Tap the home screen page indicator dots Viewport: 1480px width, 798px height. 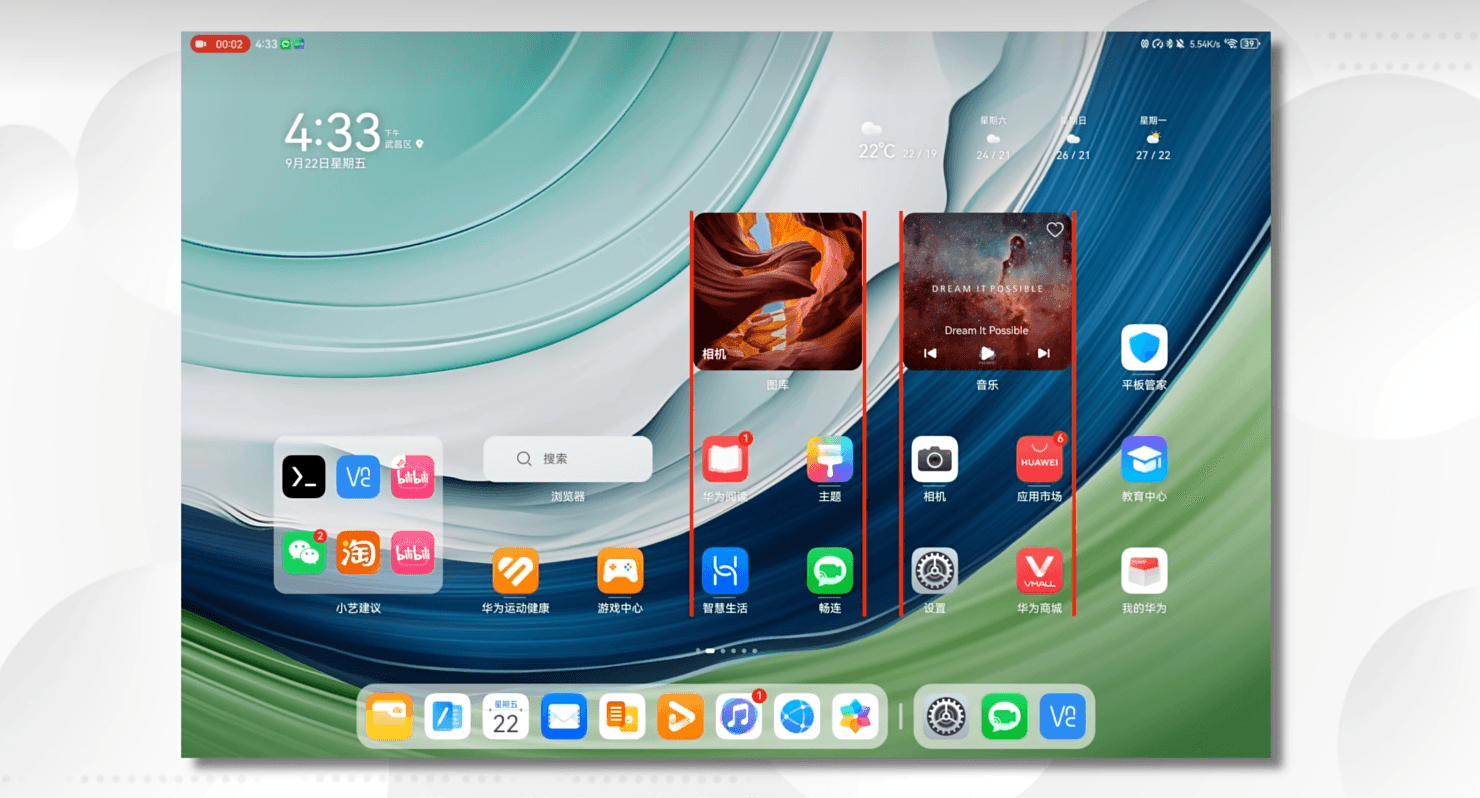click(727, 651)
